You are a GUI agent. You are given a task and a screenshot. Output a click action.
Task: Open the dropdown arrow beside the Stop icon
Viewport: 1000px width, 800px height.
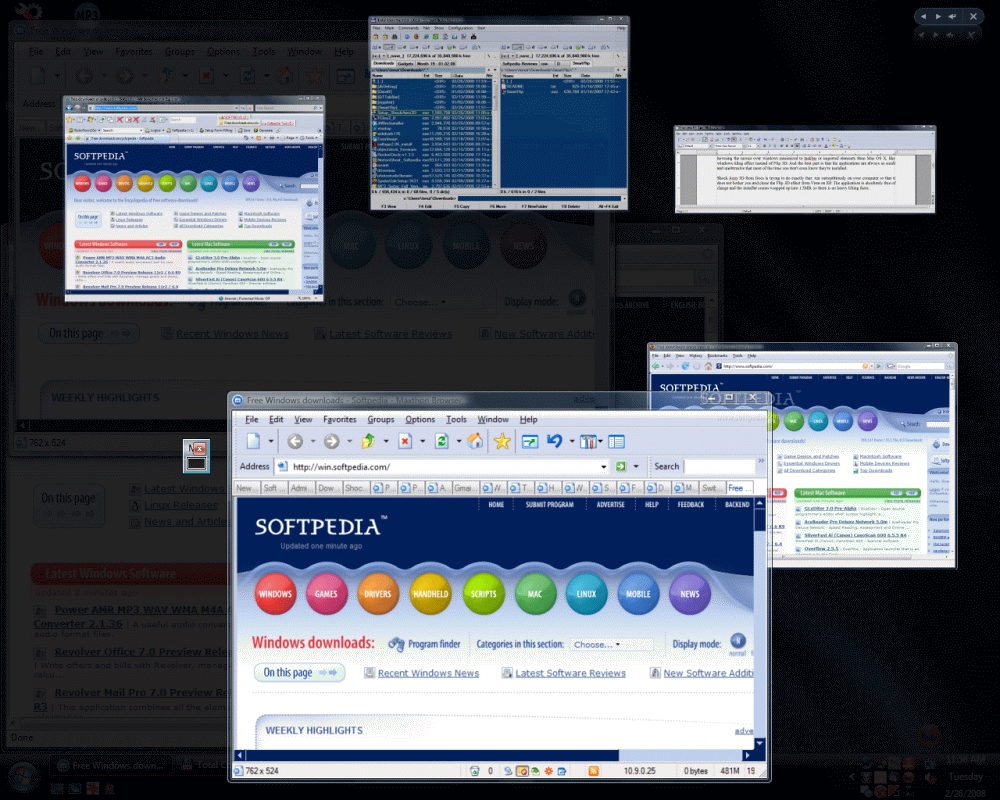(x=422, y=441)
